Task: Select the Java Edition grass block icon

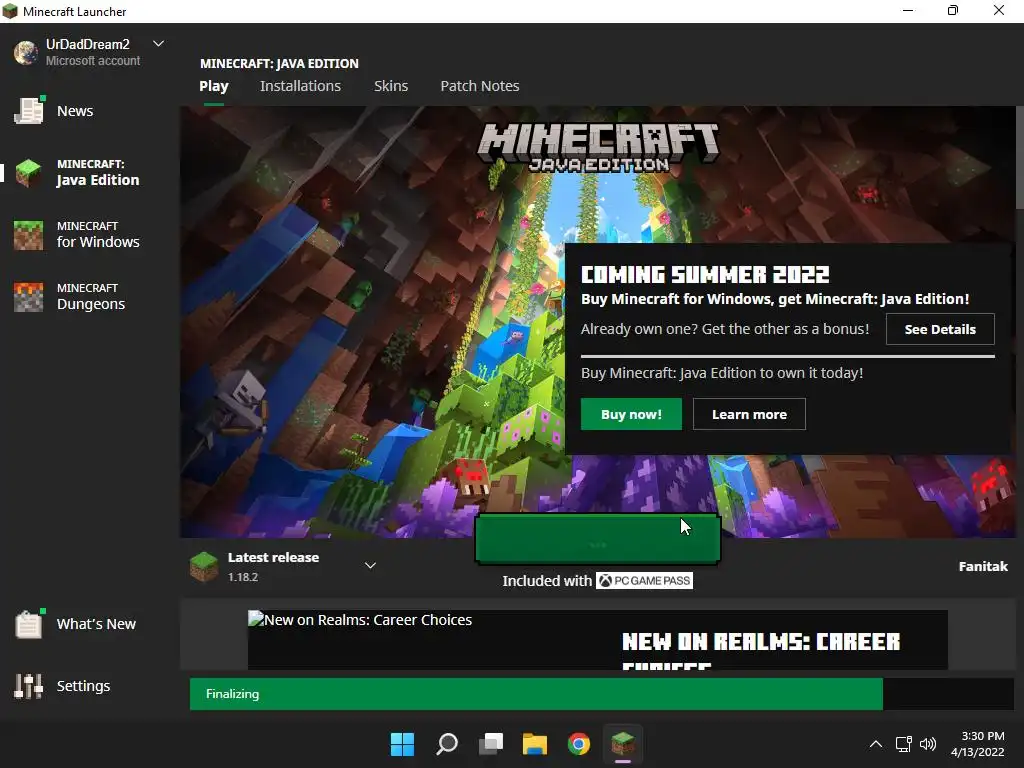Action: click(29, 173)
